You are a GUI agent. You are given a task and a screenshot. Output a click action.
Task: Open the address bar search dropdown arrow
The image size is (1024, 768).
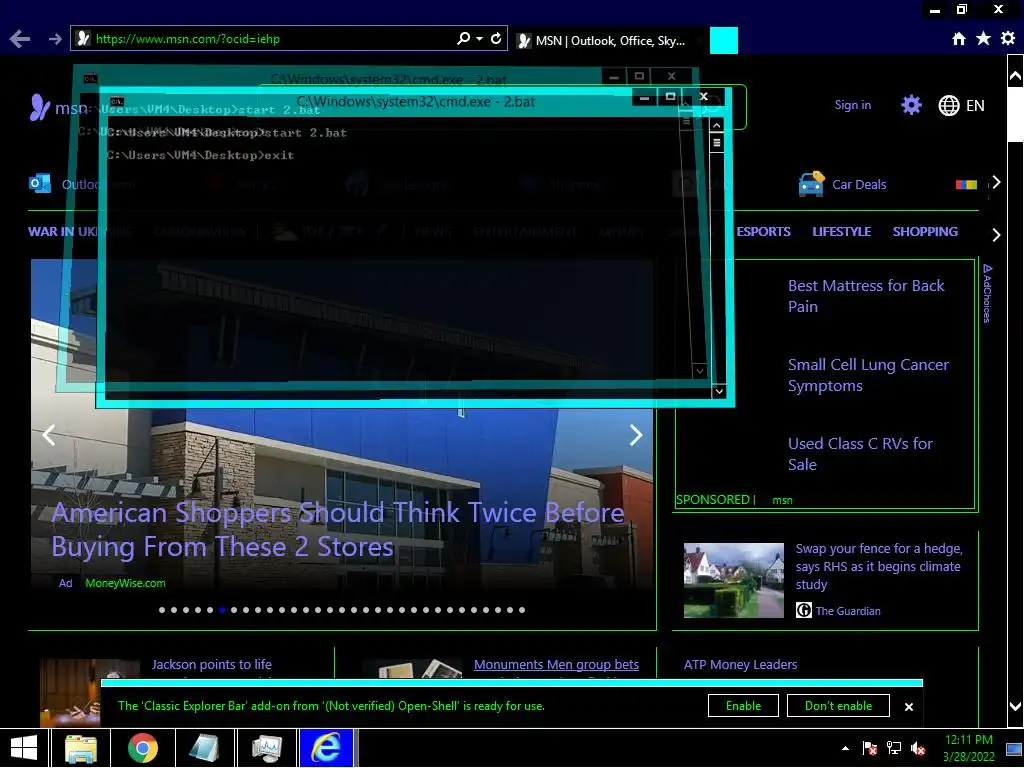(479, 39)
